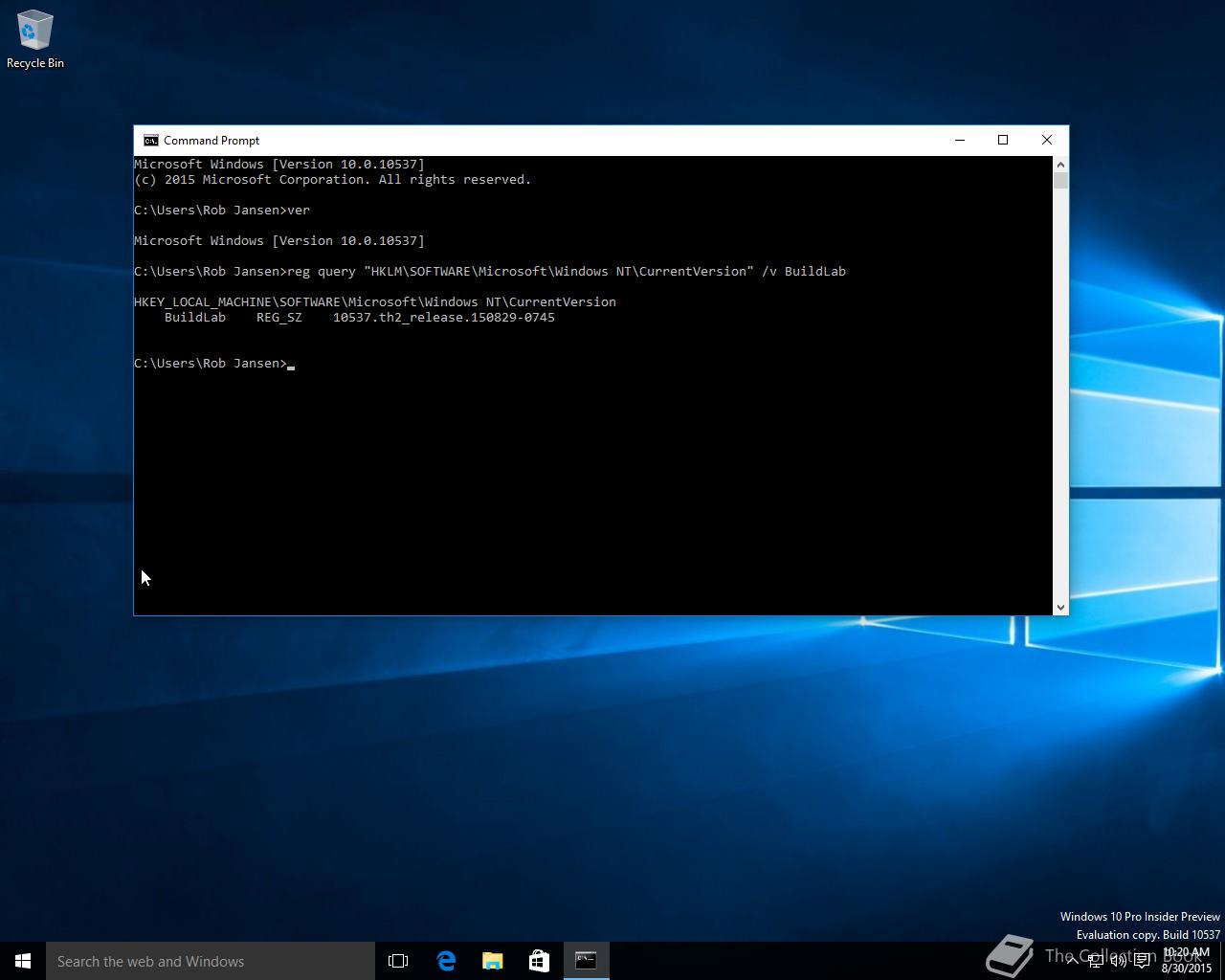Click the Search the web and Windows box
Screen dimensions: 1225x980
click(211, 961)
